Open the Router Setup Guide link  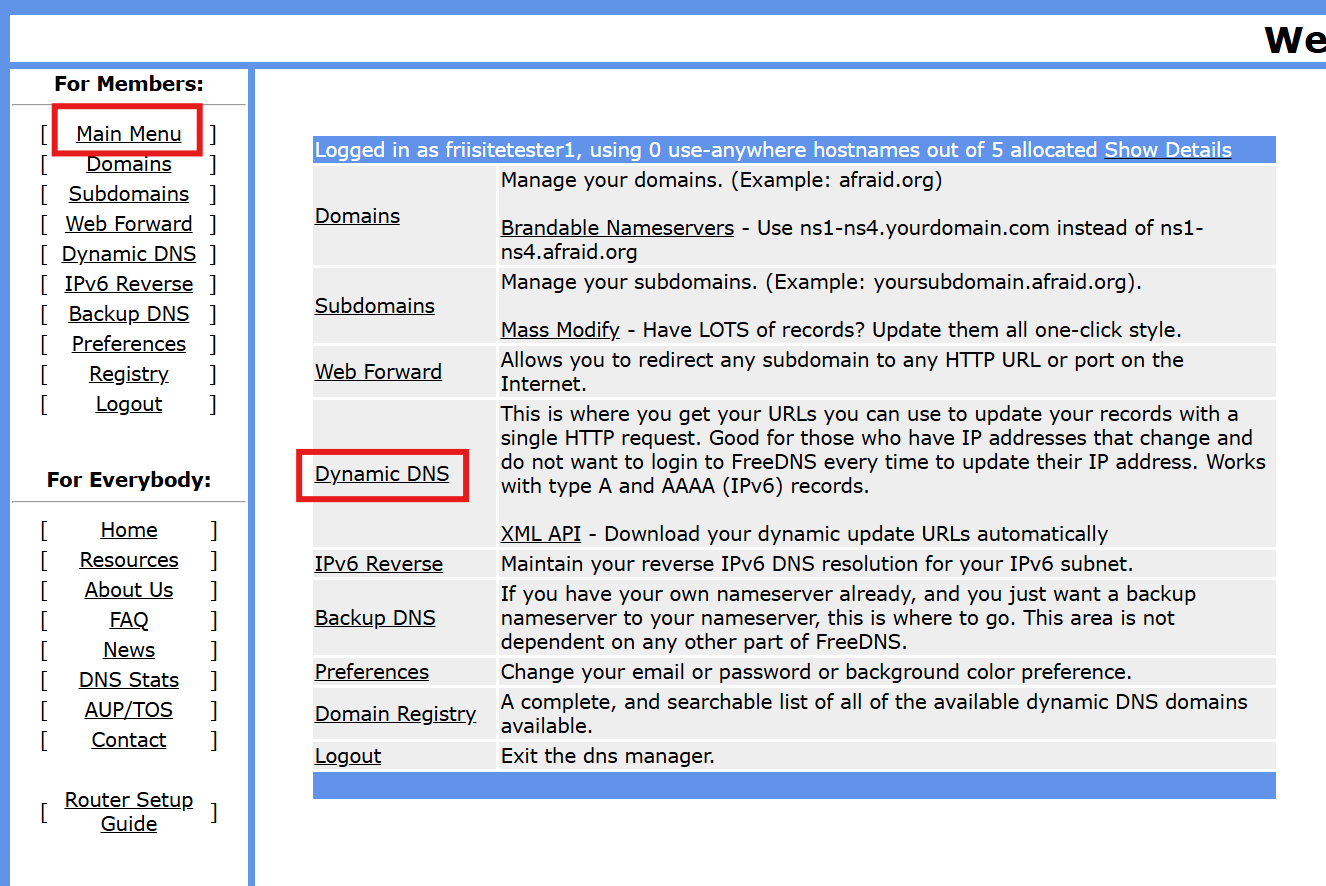[x=129, y=812]
